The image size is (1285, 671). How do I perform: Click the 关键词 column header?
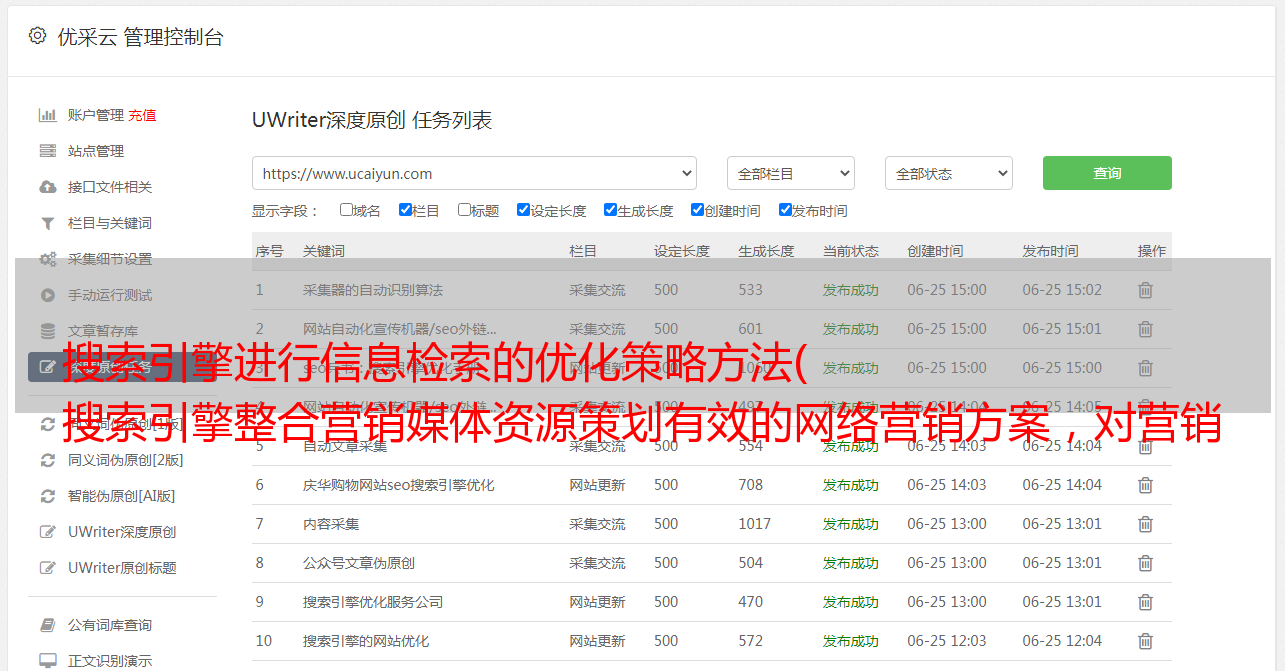[324, 251]
